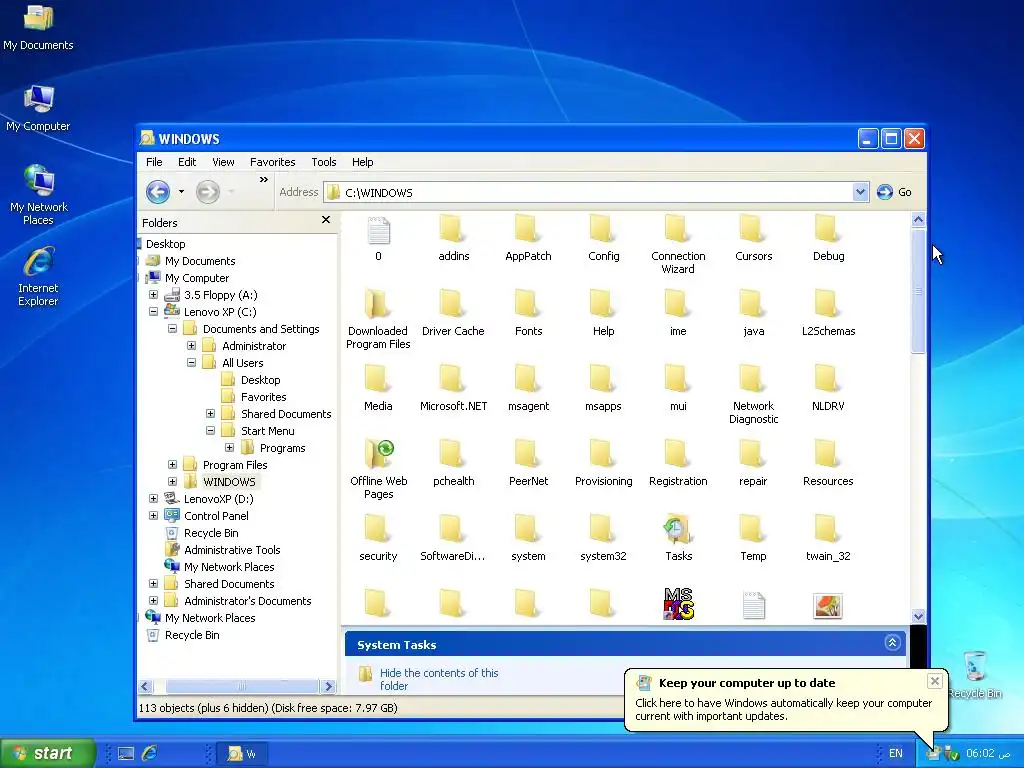Viewport: 1024px width, 768px height.
Task: Select the file named 0
Action: point(378,230)
